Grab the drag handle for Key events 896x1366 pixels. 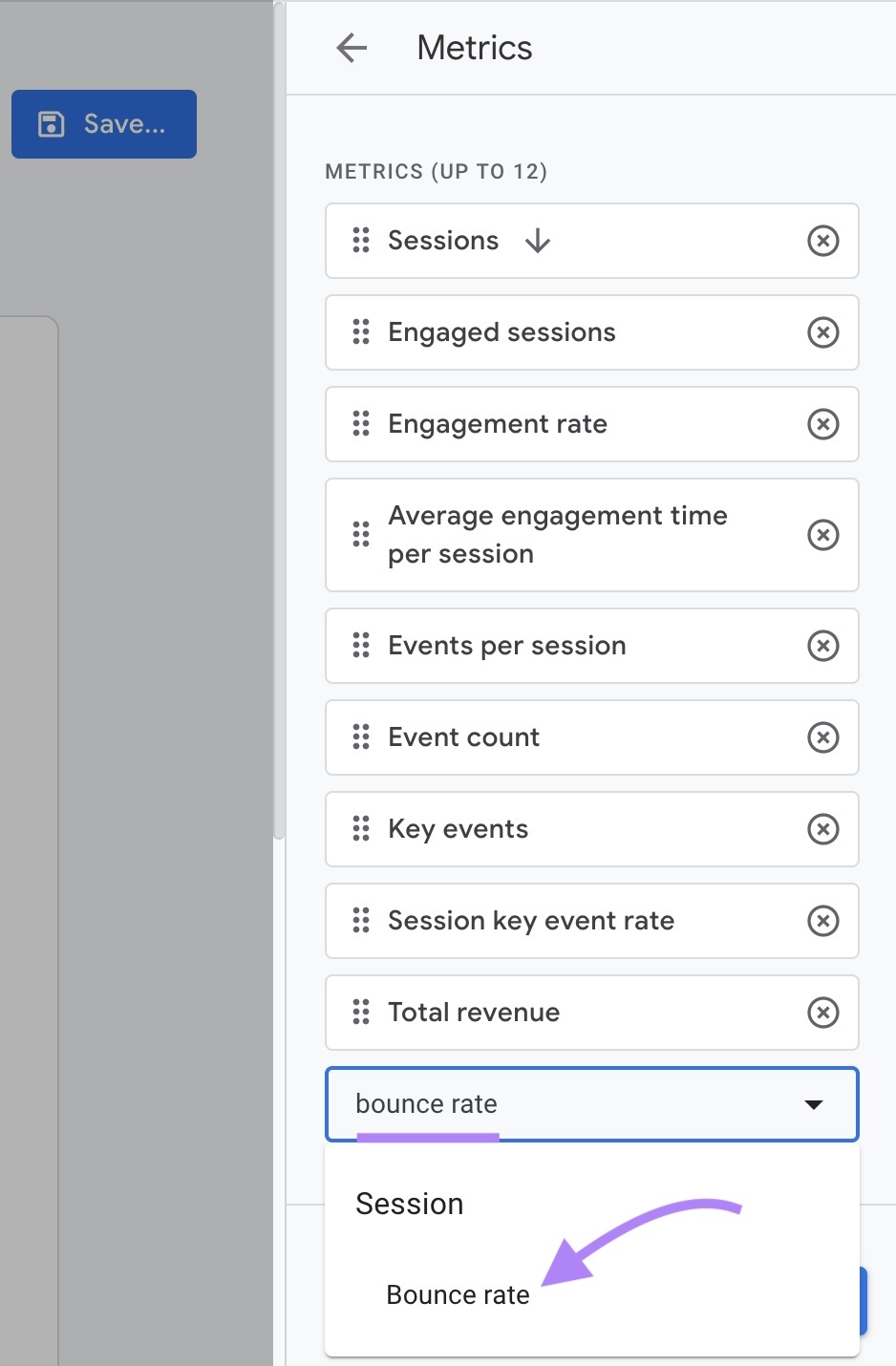point(360,829)
